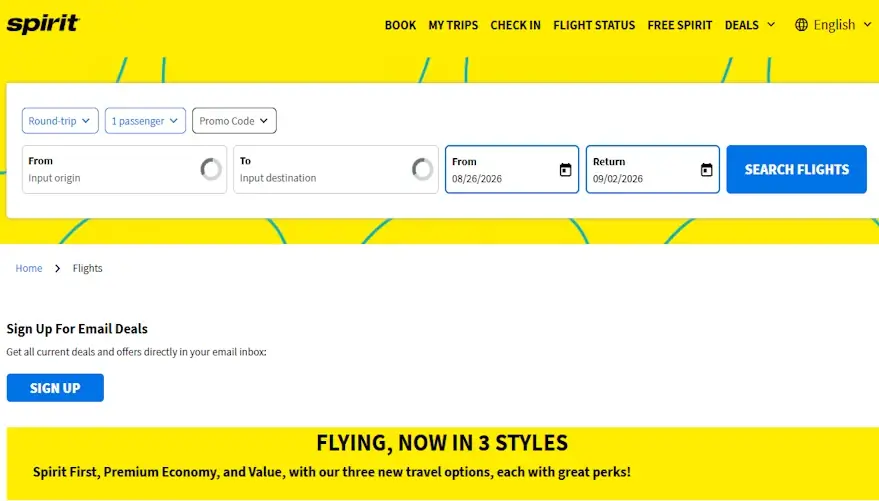
Task: Select CHECK IN from the top menu
Action: pyautogui.click(x=516, y=25)
